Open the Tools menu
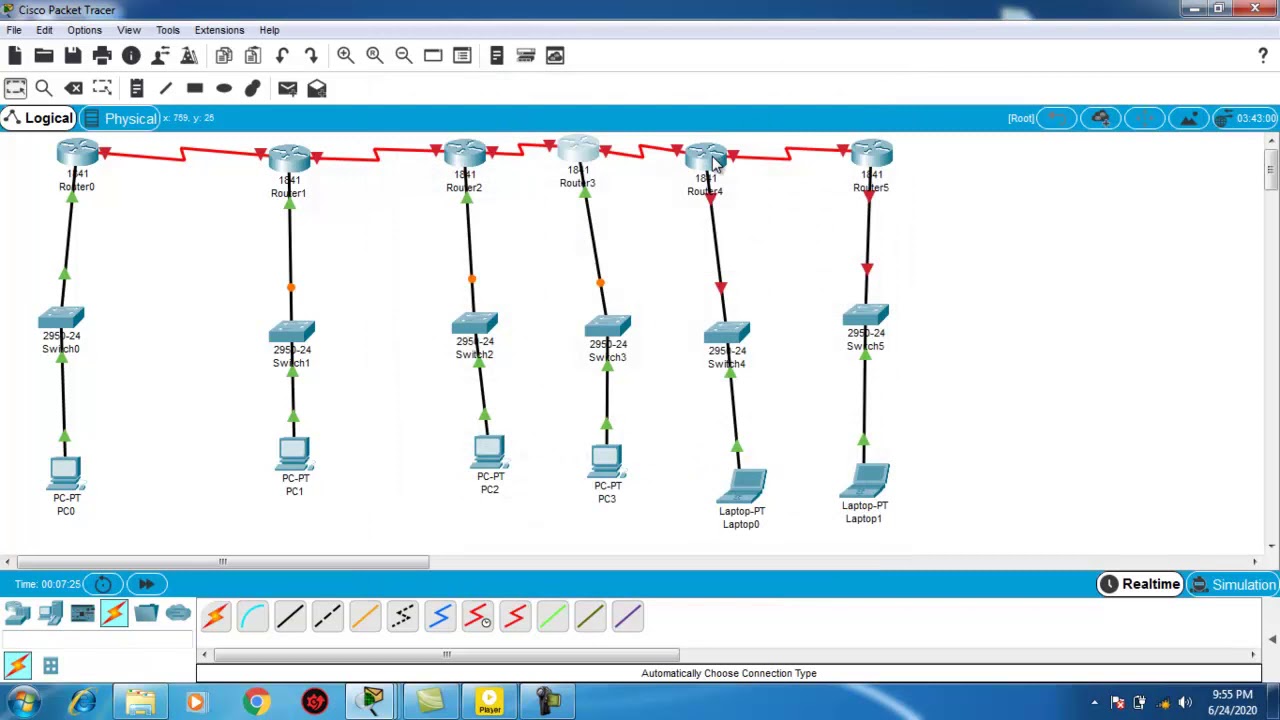Screen dimensions: 1280x720 [168, 30]
